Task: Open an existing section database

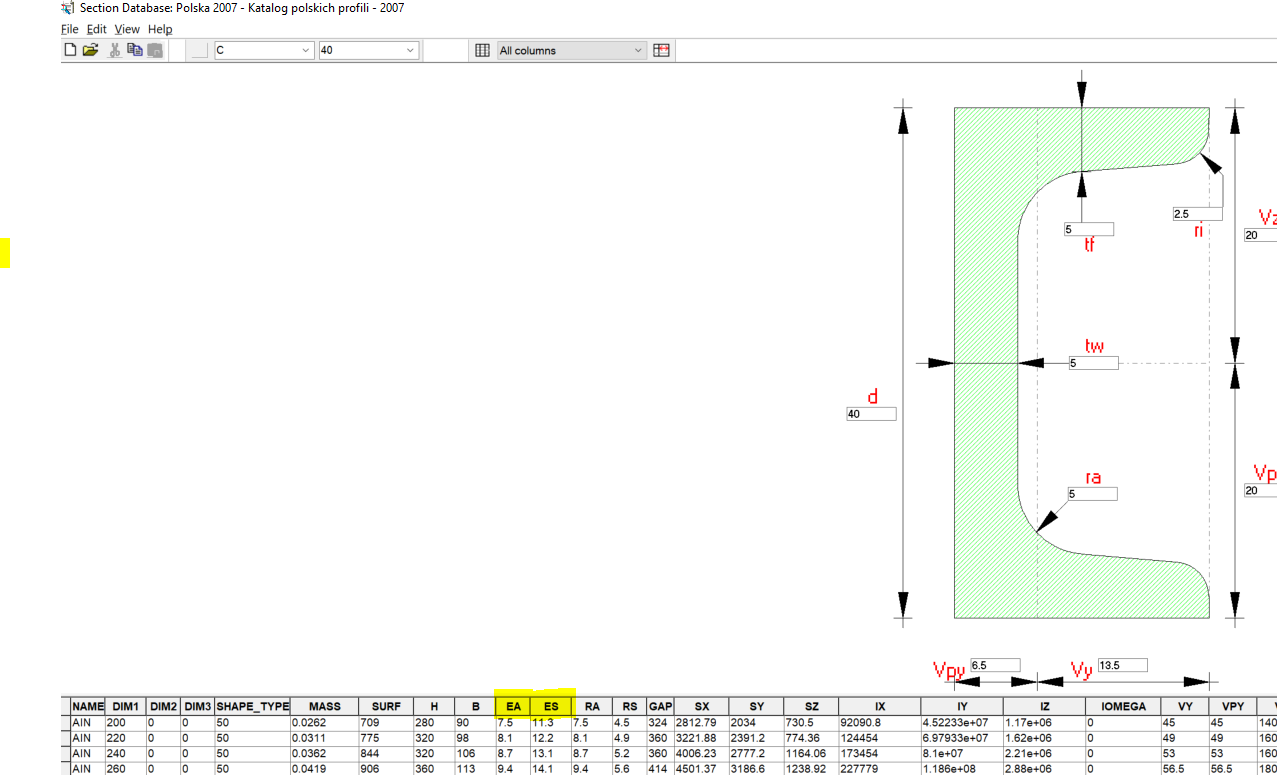Action: (x=90, y=50)
